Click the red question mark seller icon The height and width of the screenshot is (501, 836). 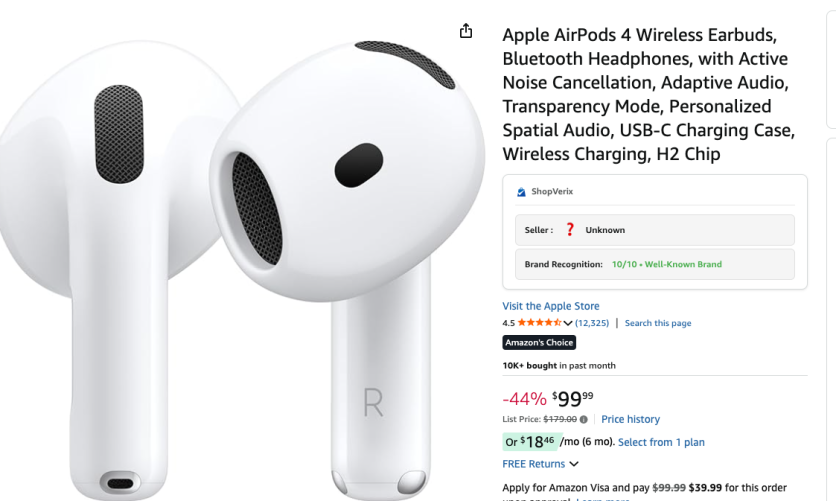[x=569, y=230]
